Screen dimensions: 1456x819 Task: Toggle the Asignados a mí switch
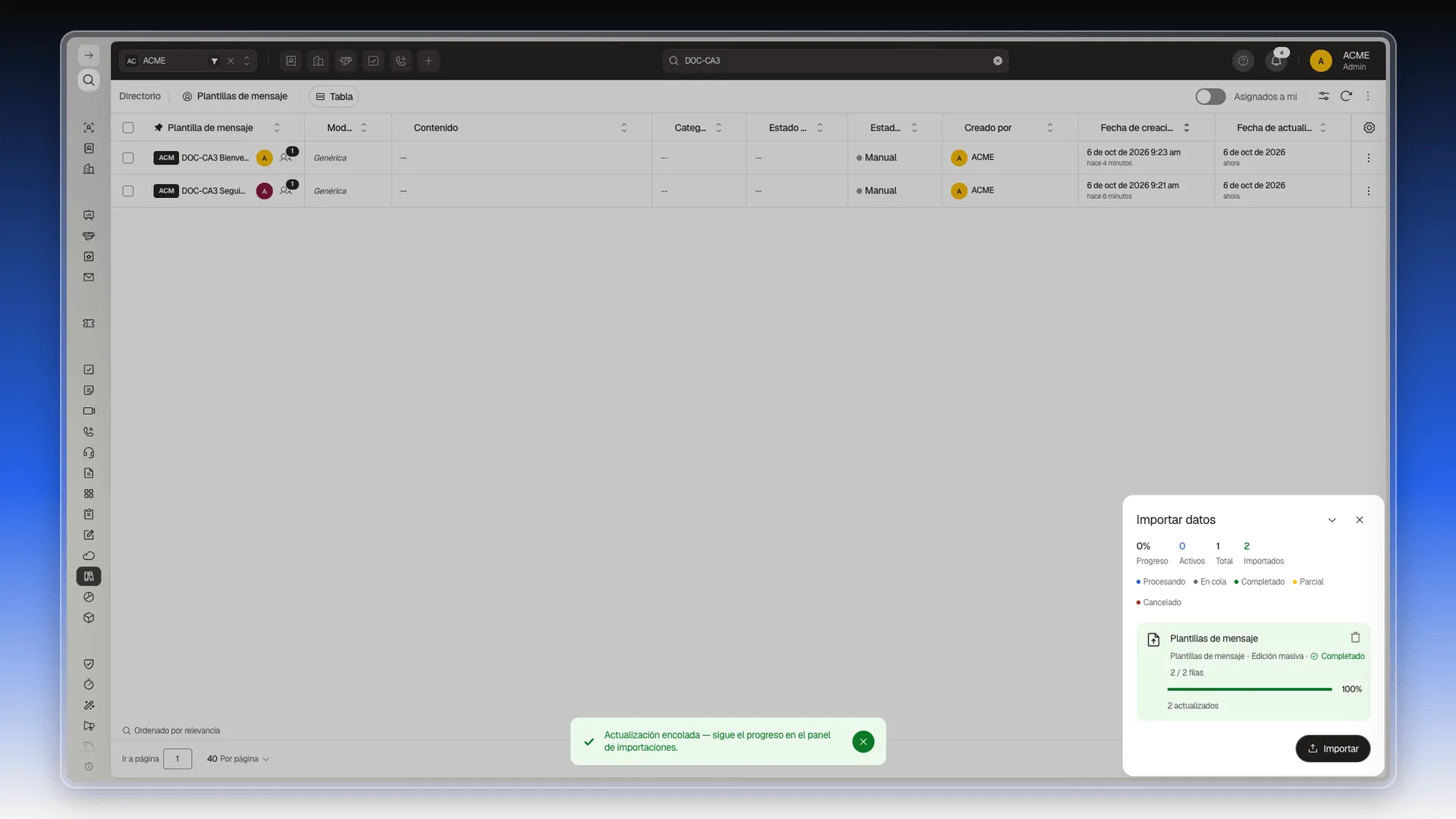(1210, 96)
